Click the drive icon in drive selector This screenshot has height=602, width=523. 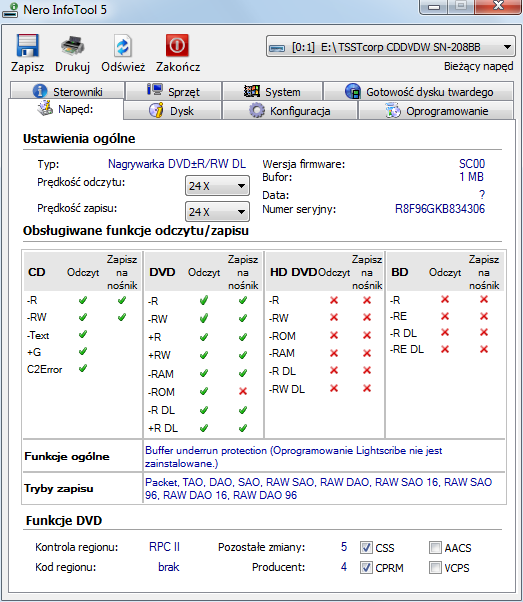coord(277,48)
